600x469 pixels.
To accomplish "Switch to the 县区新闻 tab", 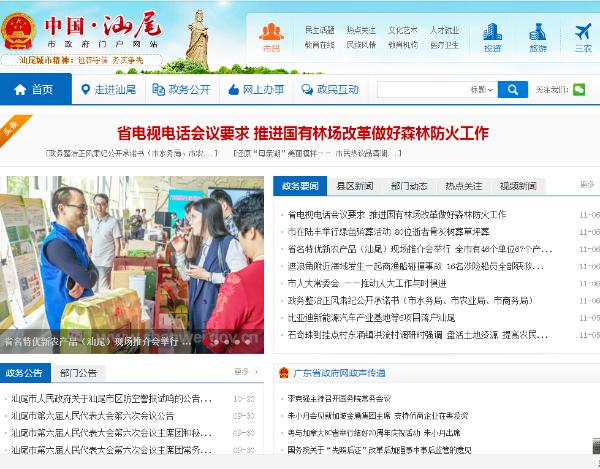I will tap(355, 186).
